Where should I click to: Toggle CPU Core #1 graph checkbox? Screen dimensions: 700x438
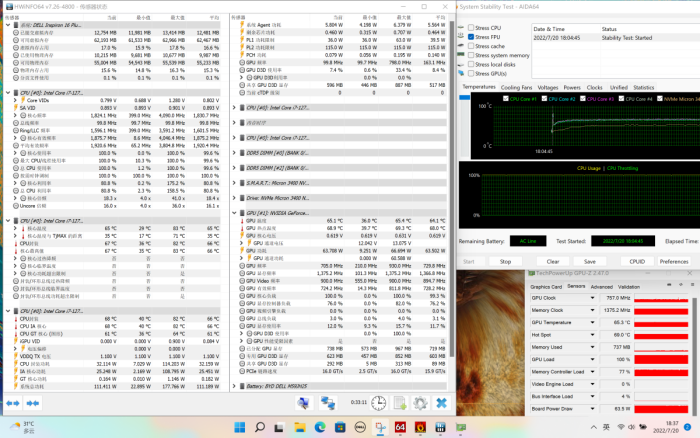pyautogui.click(x=505, y=99)
